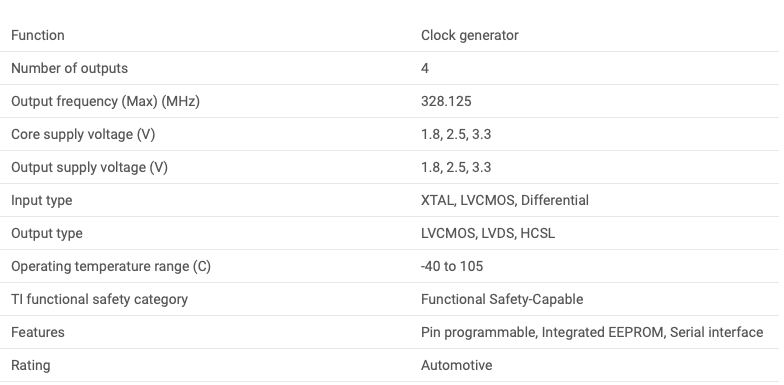Select Functional Safety-Capable value
Image resolution: width=784 pixels, height=385 pixels.
click(502, 300)
